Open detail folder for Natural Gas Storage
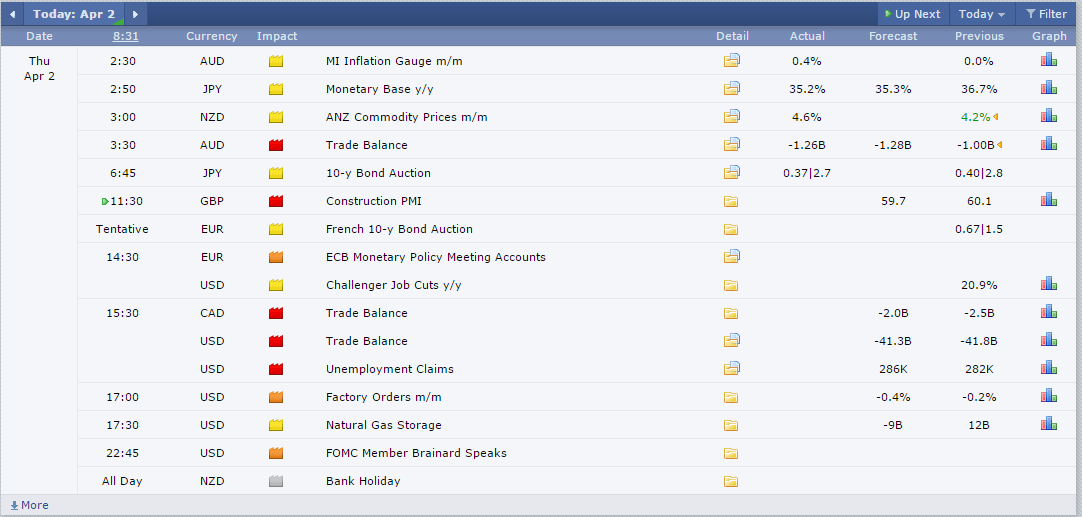This screenshot has width=1082, height=517. click(x=731, y=425)
